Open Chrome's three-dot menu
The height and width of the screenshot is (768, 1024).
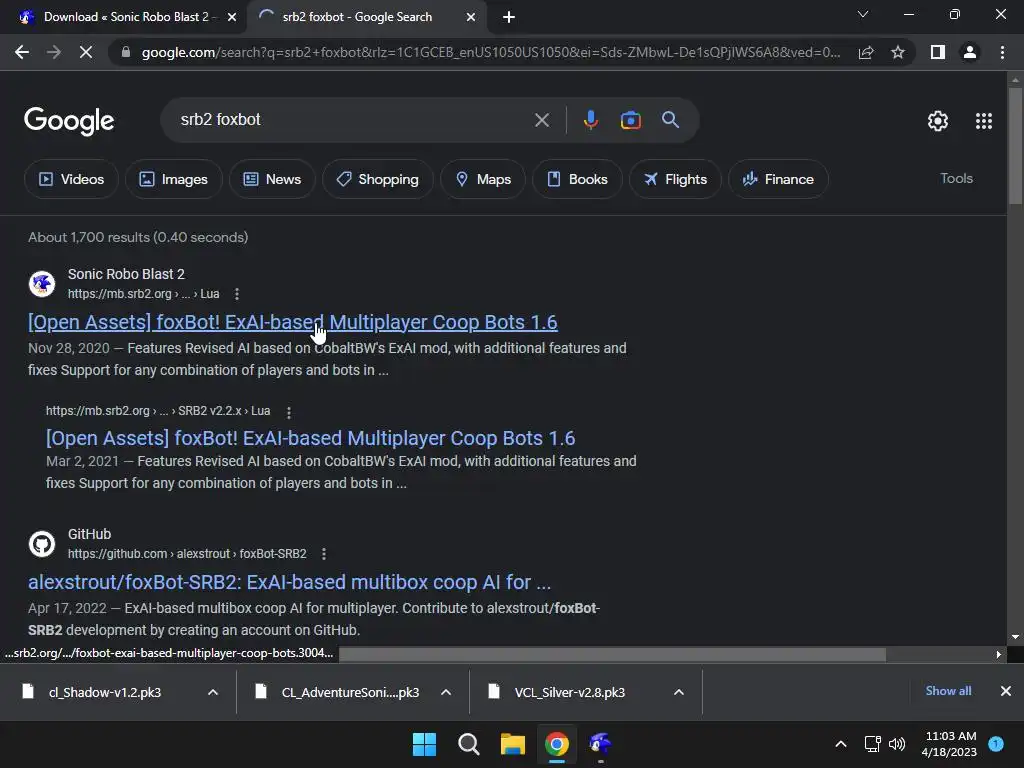pos(1002,52)
